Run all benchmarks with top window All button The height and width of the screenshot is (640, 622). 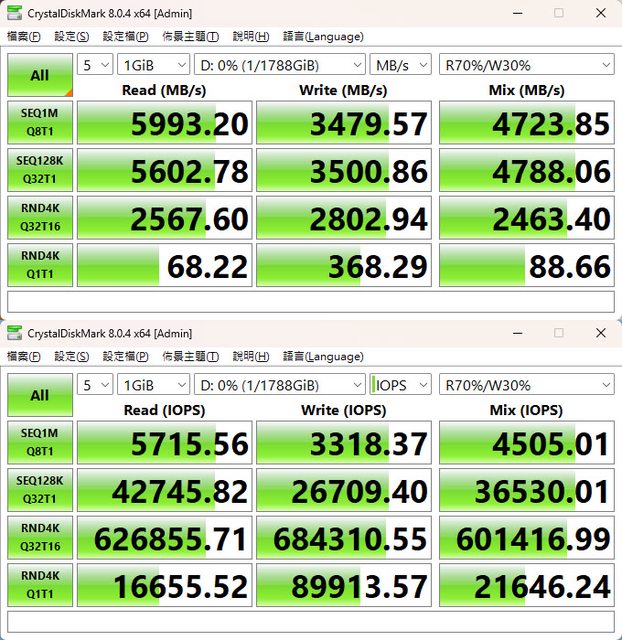pyautogui.click(x=39, y=75)
